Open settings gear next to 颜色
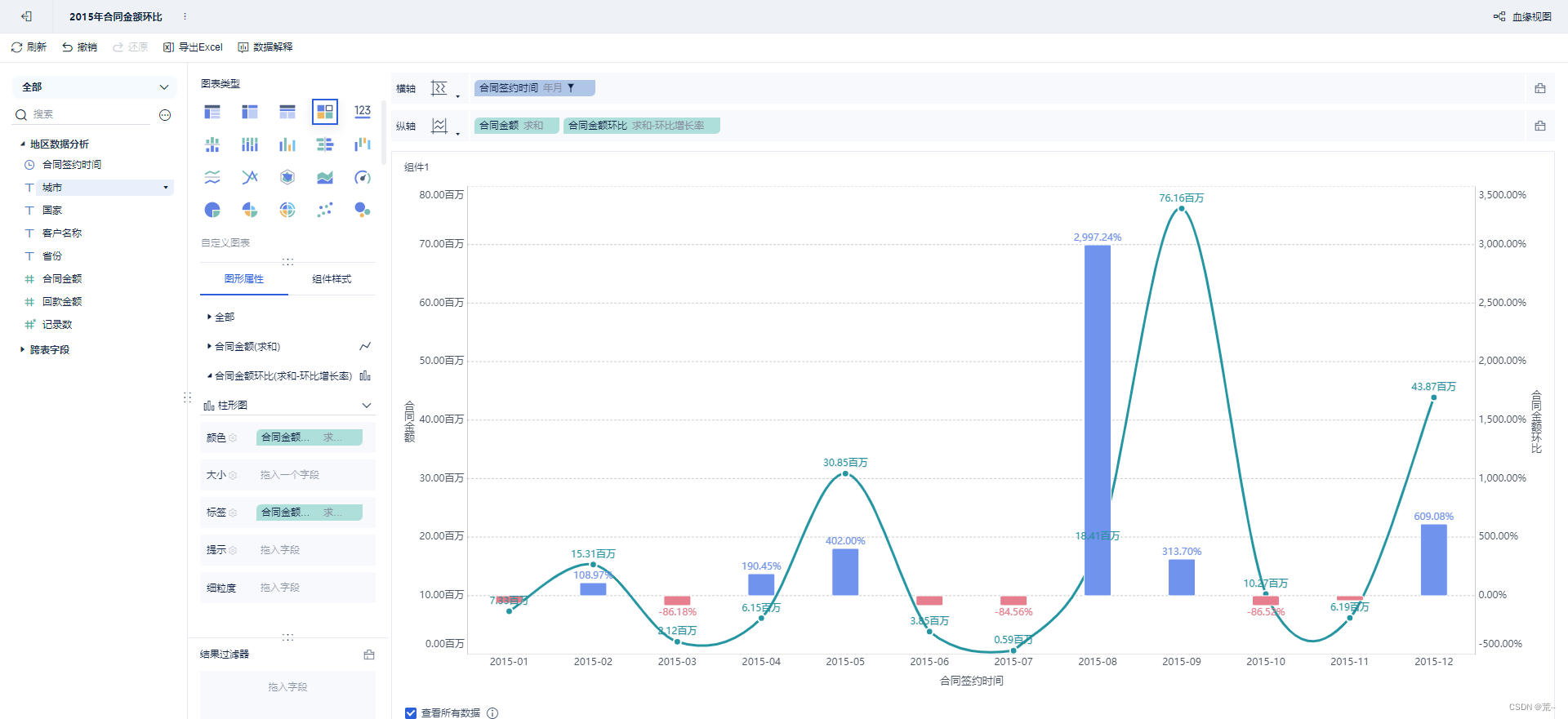Screen dimensions: 1568x719 tap(233, 438)
